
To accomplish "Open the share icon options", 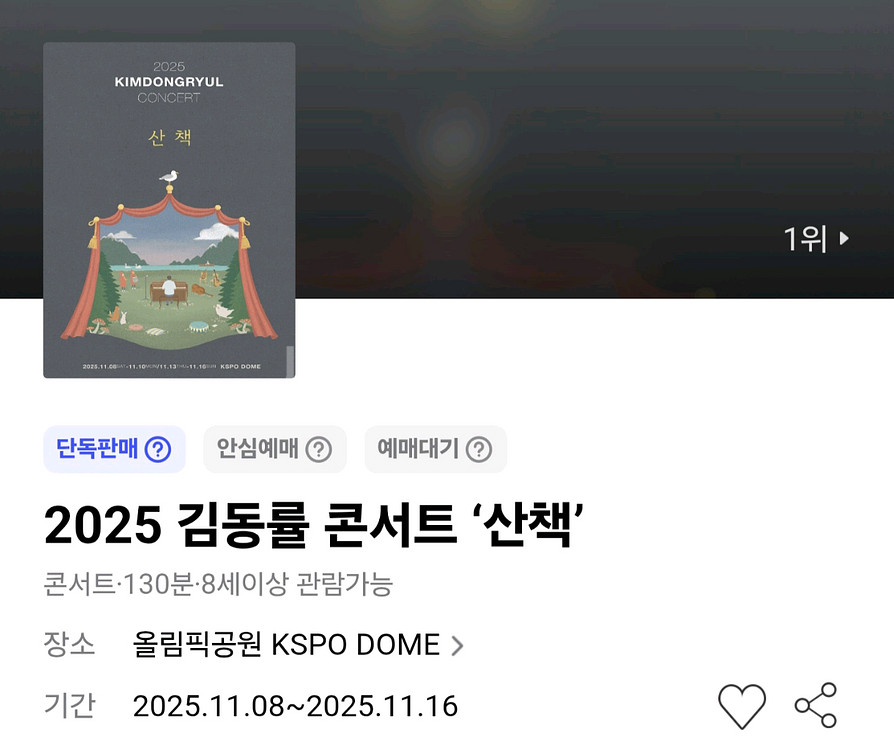I will [x=816, y=706].
